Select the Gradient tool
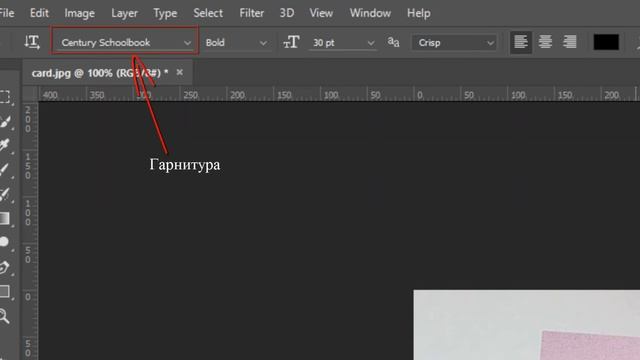The height and width of the screenshot is (360, 640). pos(4,218)
